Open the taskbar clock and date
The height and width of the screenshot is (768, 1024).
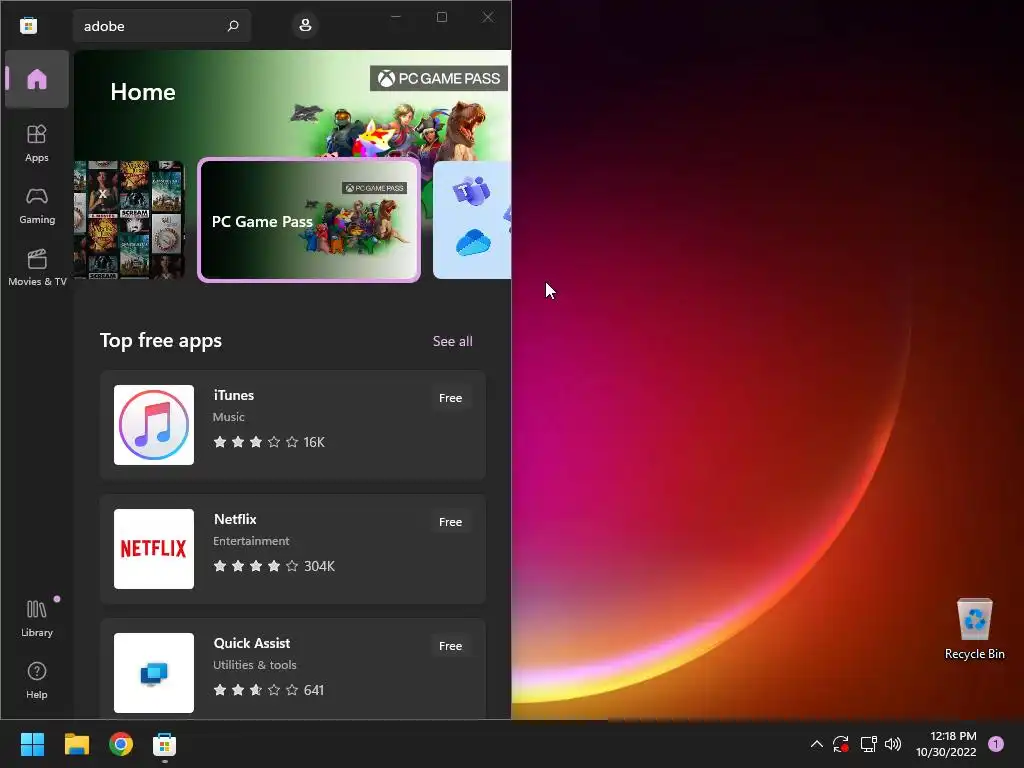[x=946, y=744]
